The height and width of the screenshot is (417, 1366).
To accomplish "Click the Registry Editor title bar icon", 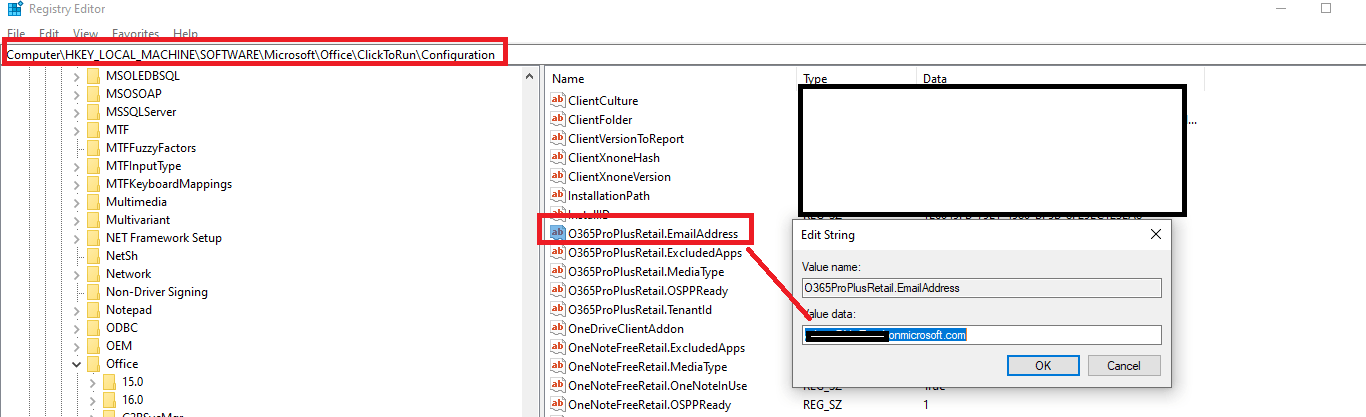I will pos(13,9).
